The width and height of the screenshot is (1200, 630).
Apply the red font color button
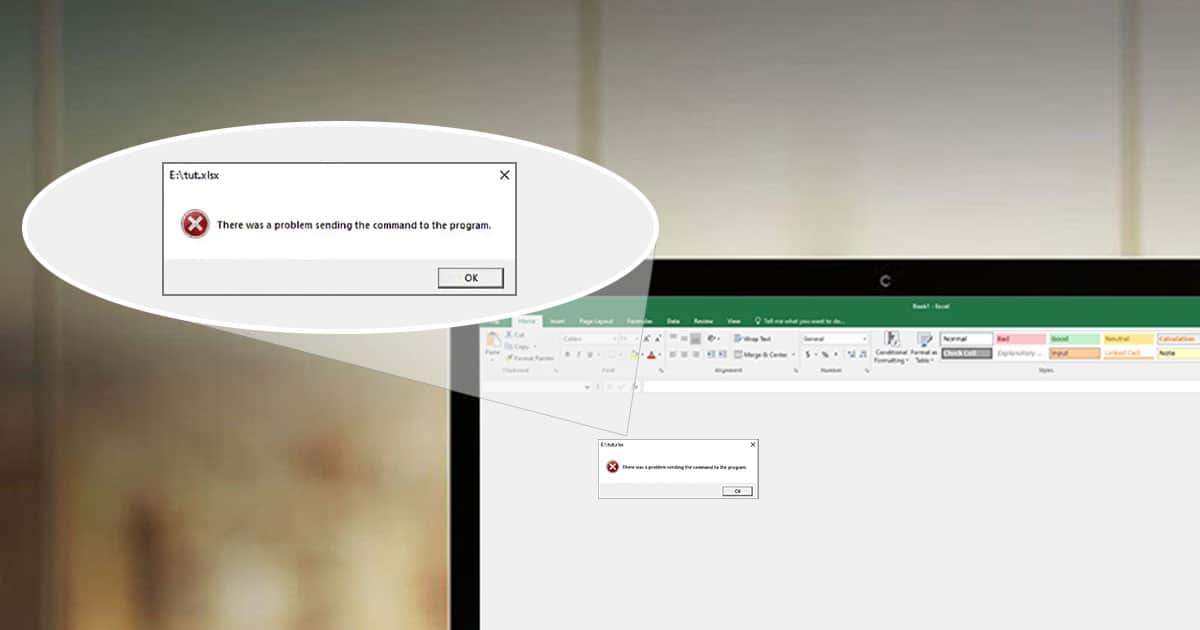click(651, 355)
